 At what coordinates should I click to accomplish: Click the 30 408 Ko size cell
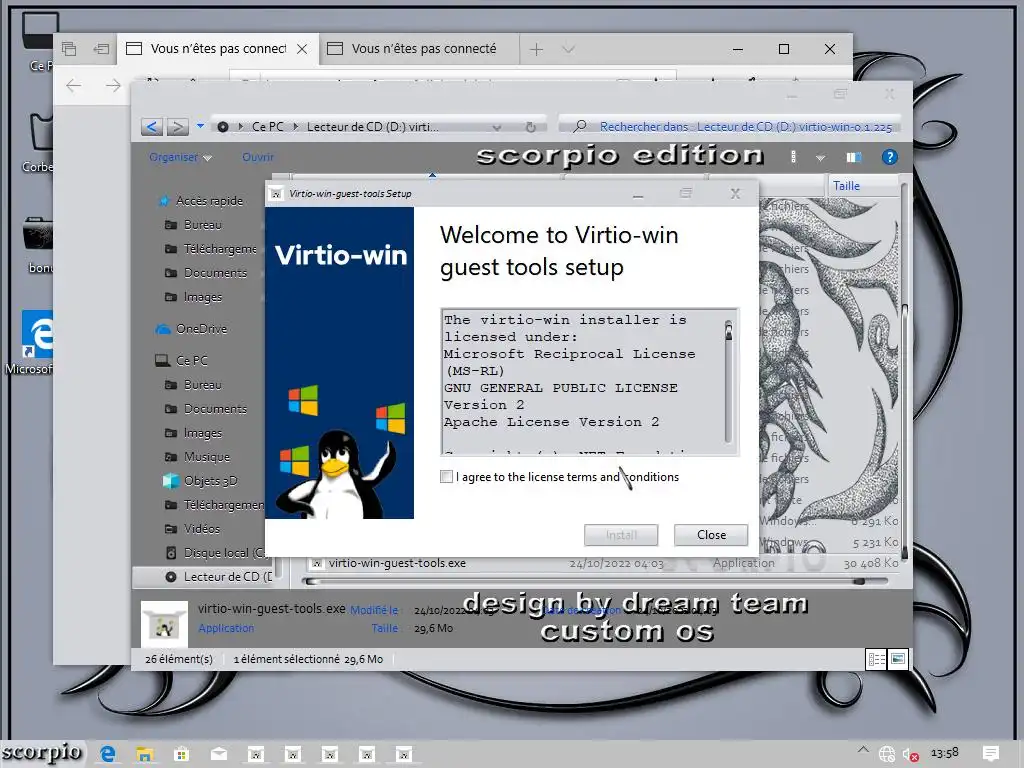[871, 563]
